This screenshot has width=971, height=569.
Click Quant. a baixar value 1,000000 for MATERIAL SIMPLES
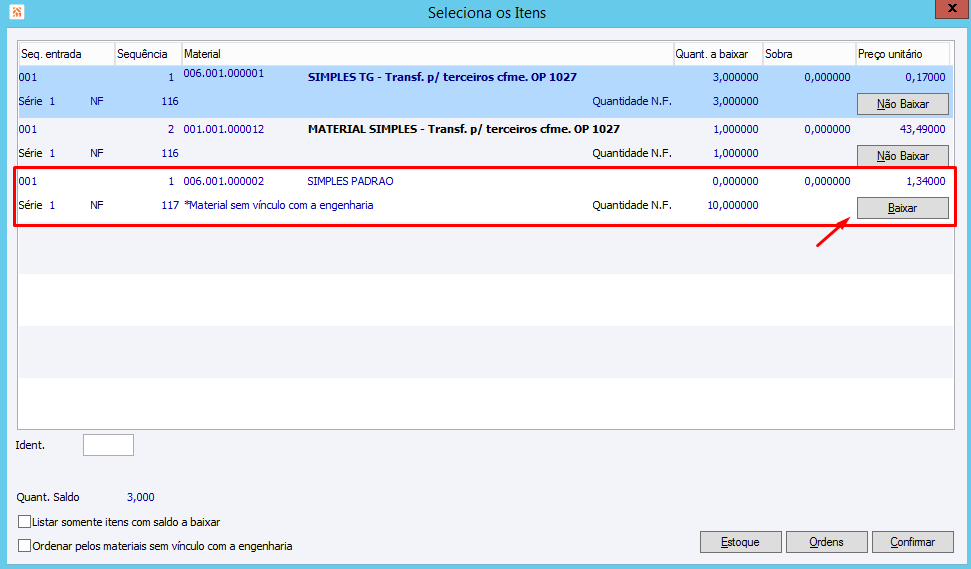(x=736, y=129)
